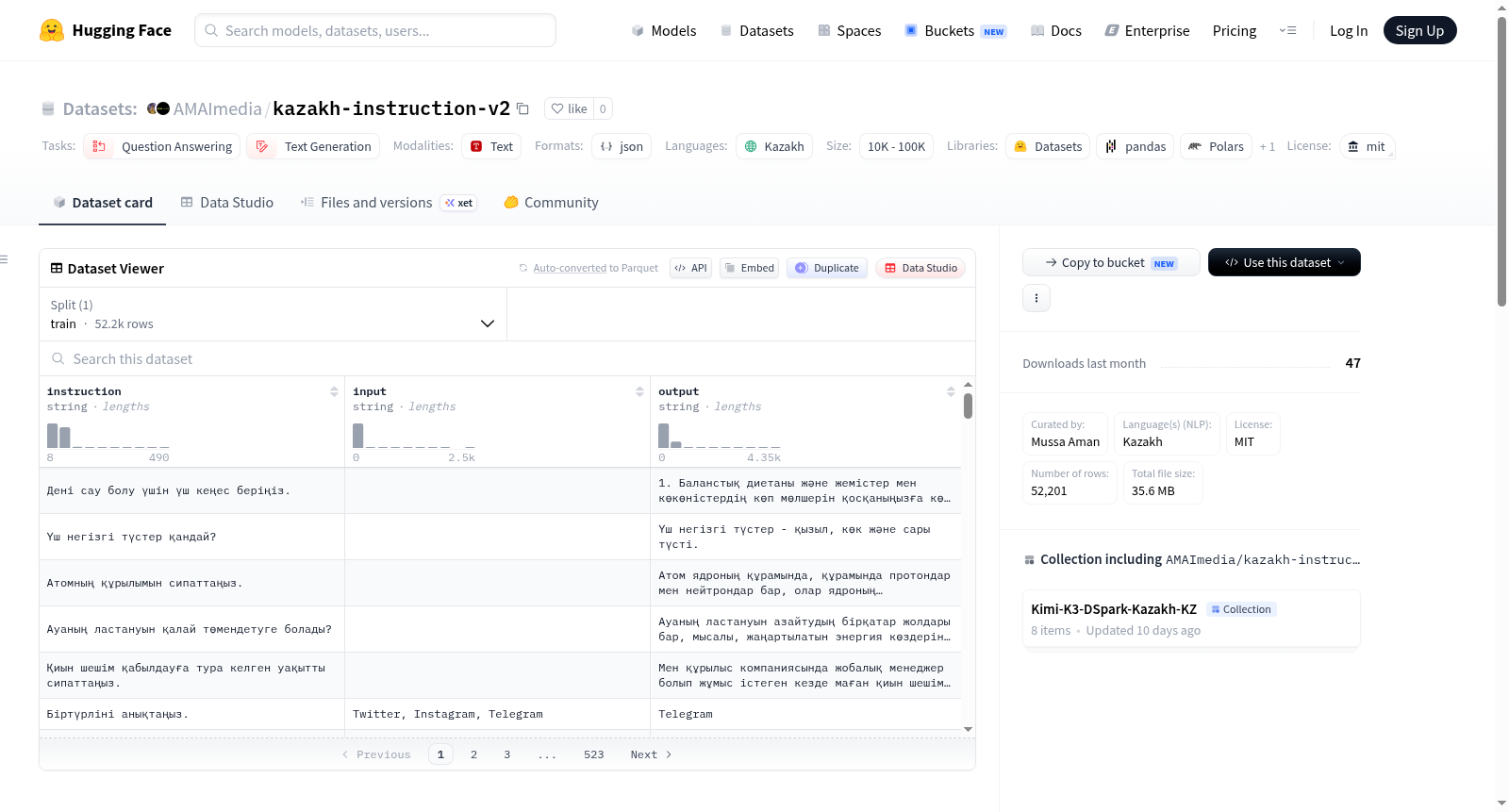Click the left sidebar collapse icon
Screen dimensions: 1509x812
tap(4, 259)
